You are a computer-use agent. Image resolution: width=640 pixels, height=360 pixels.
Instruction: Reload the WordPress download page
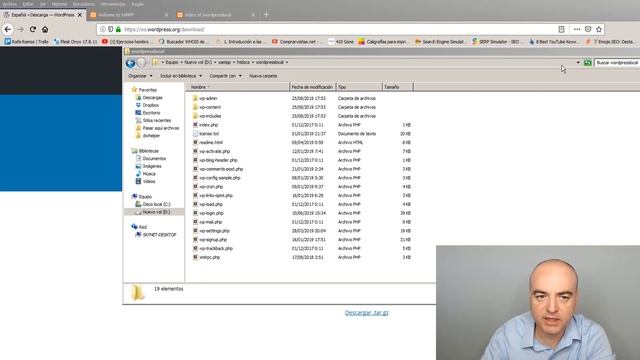tap(33, 29)
